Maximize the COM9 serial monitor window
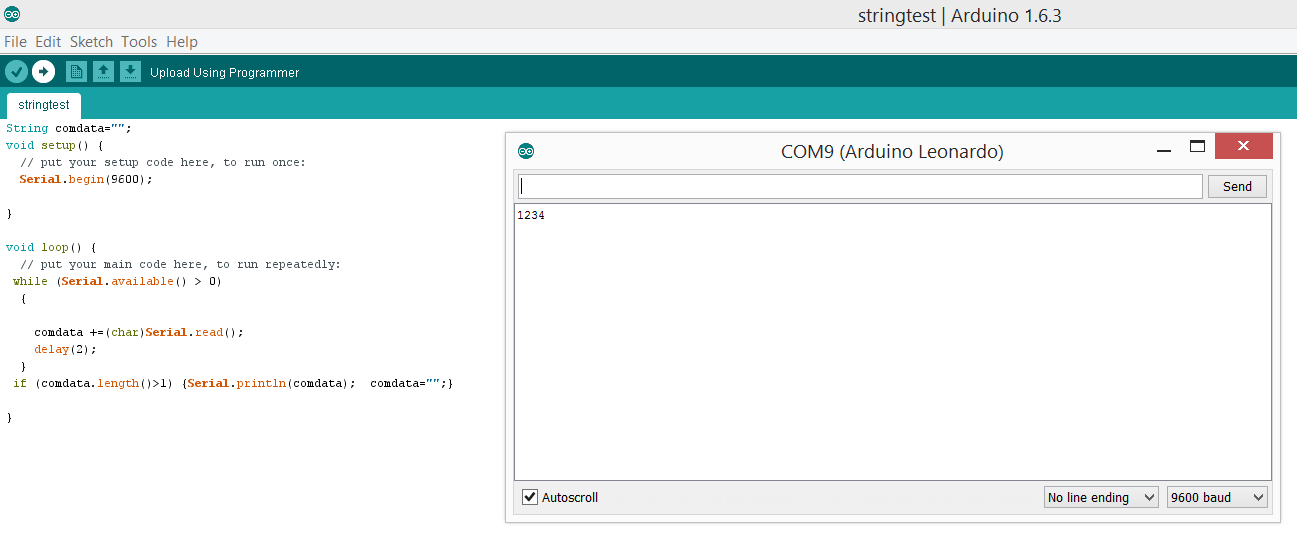 click(1197, 147)
